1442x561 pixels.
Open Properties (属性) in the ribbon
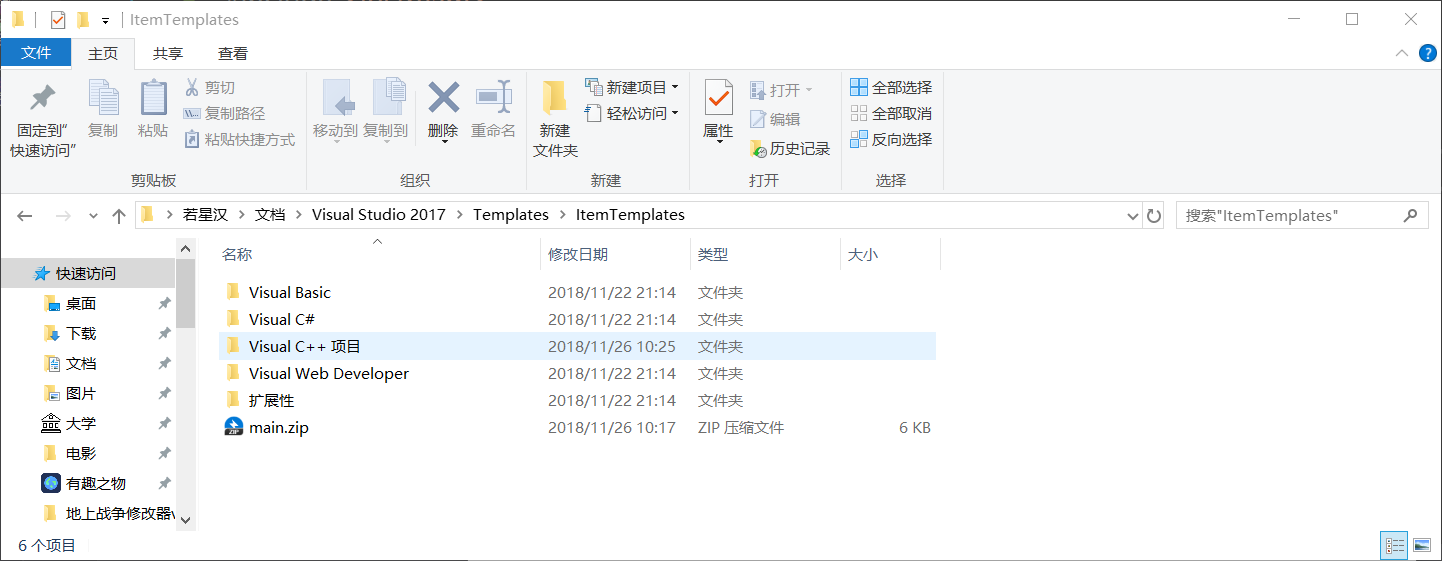[x=718, y=98]
